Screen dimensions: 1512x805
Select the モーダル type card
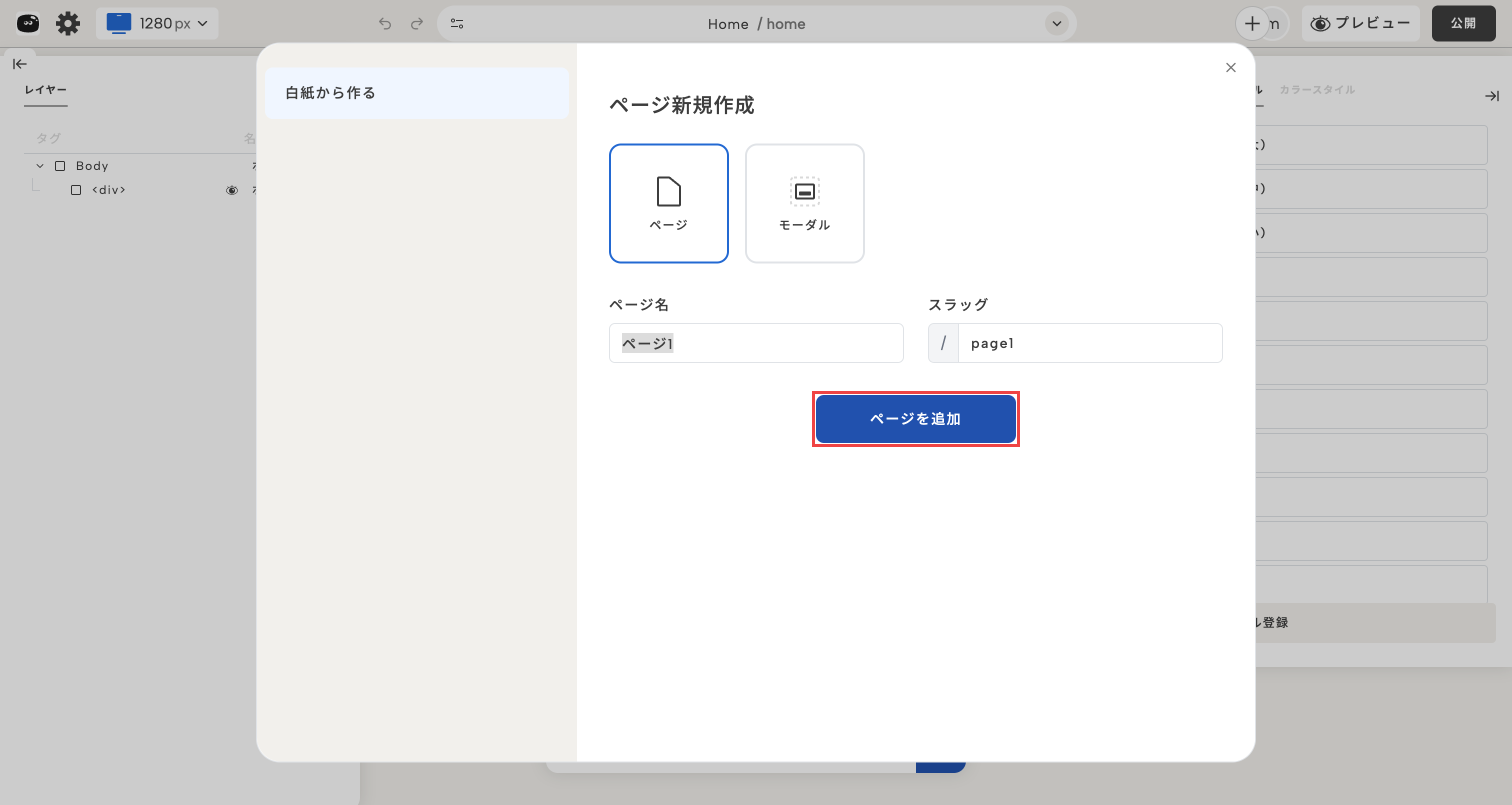click(804, 203)
